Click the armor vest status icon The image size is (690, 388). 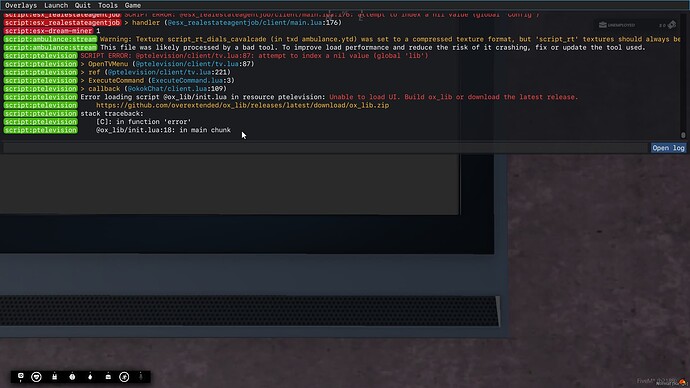coord(55,377)
